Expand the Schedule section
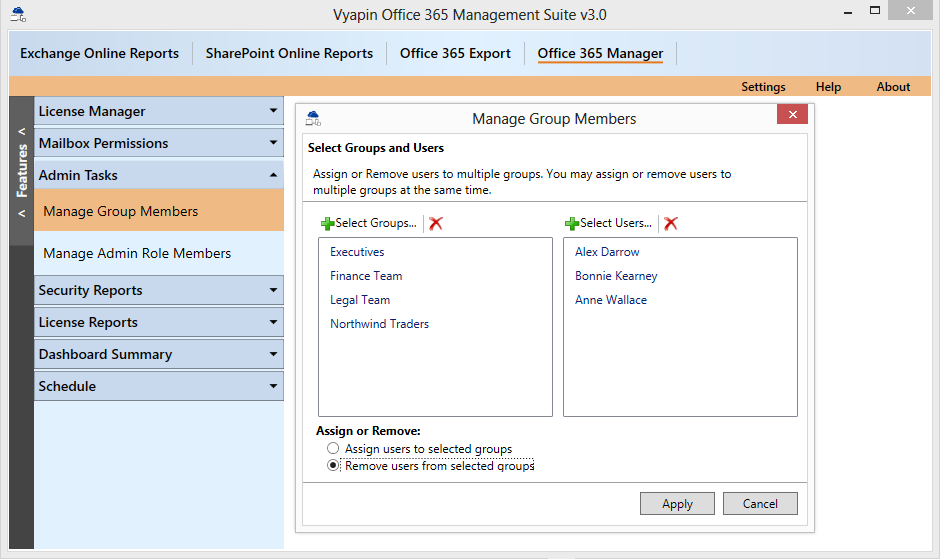The height and width of the screenshot is (559, 940). [x=158, y=386]
